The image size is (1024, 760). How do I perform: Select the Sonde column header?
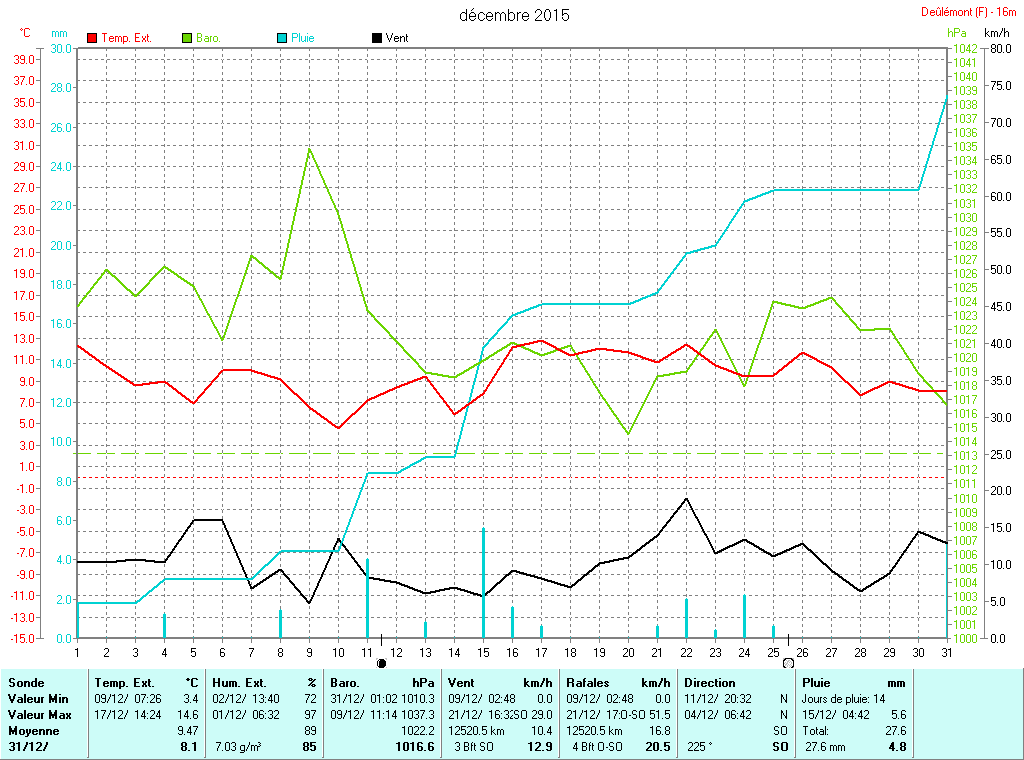coord(26,682)
